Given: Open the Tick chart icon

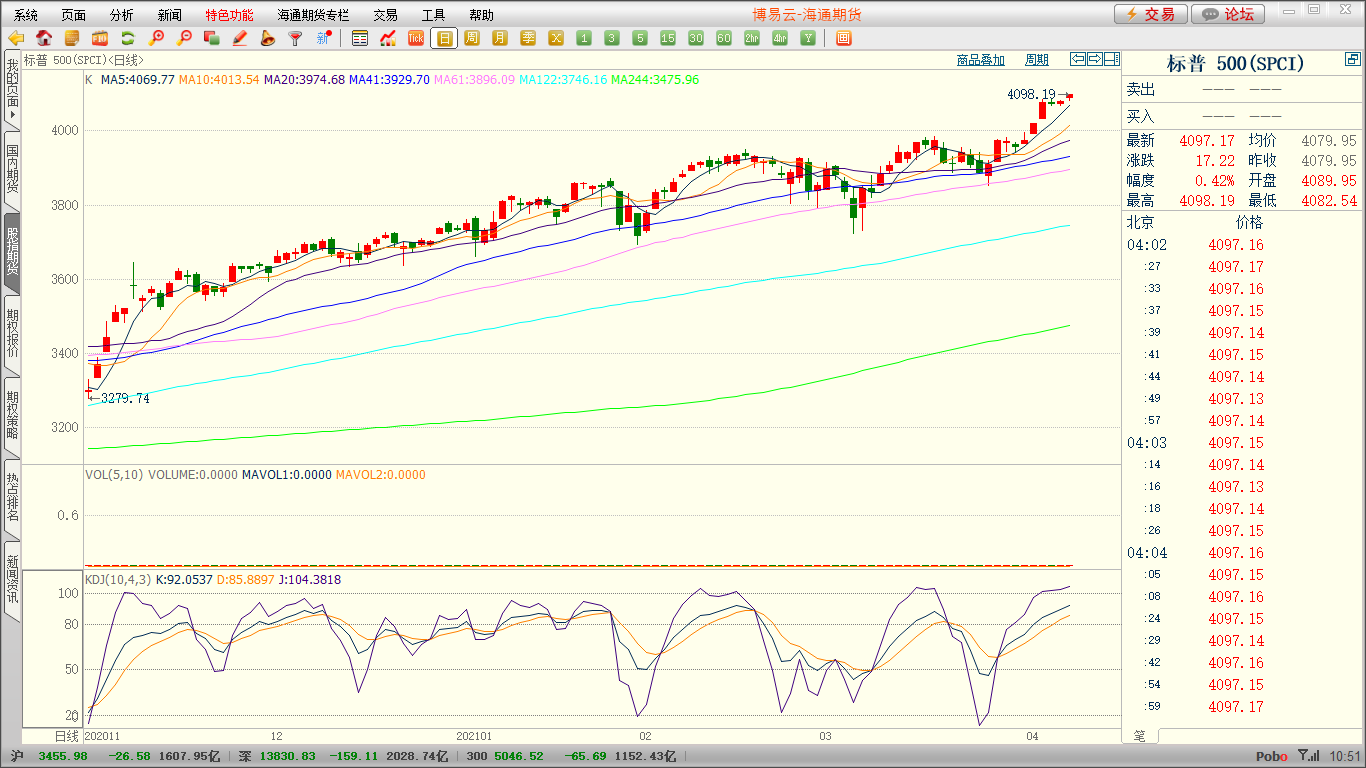Looking at the screenshot, I should tap(416, 38).
